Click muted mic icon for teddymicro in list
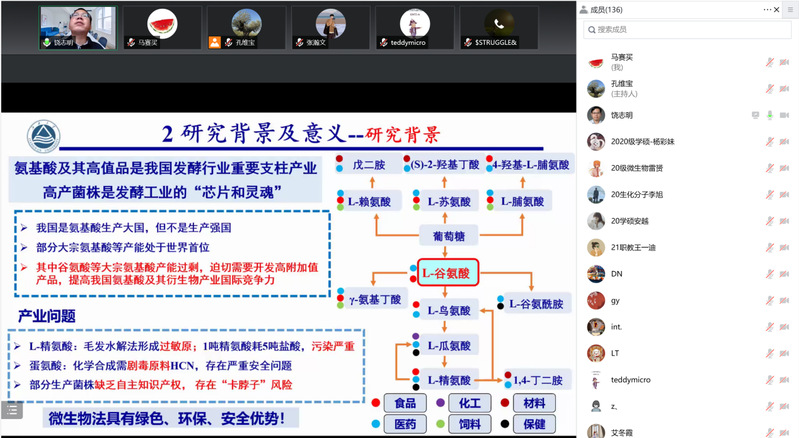This screenshot has width=799, height=438. pos(771,380)
